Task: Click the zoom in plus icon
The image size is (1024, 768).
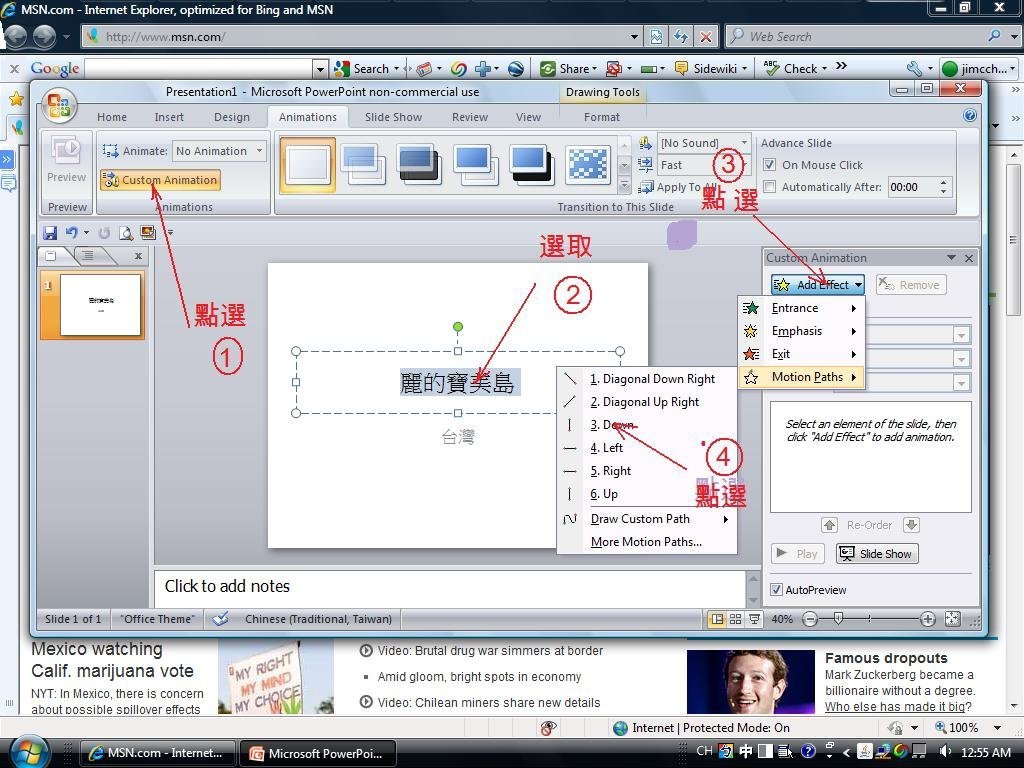Action: [927, 619]
